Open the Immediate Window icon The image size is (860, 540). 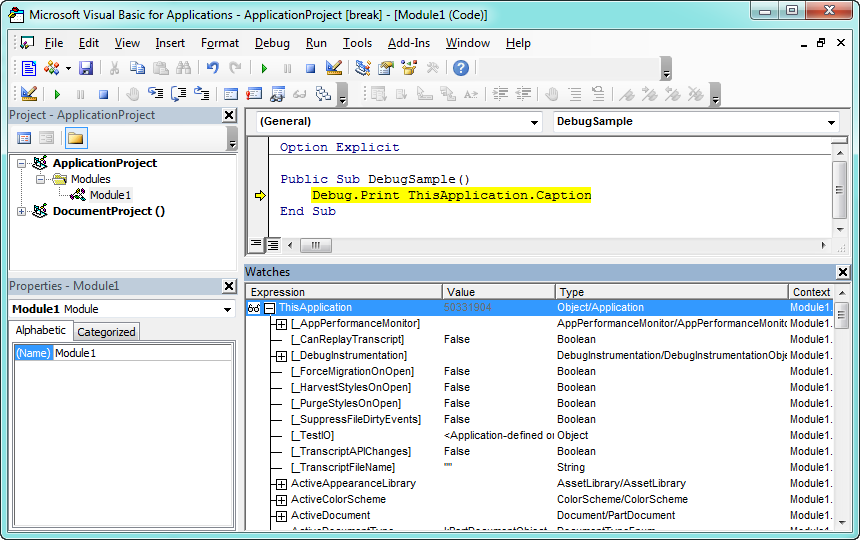(254, 94)
